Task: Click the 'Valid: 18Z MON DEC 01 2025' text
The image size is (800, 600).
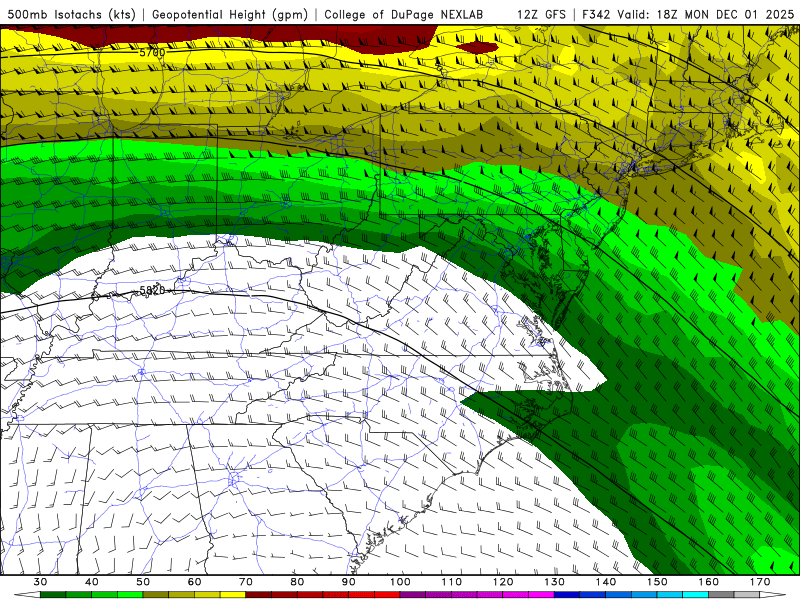Action: tap(706, 14)
